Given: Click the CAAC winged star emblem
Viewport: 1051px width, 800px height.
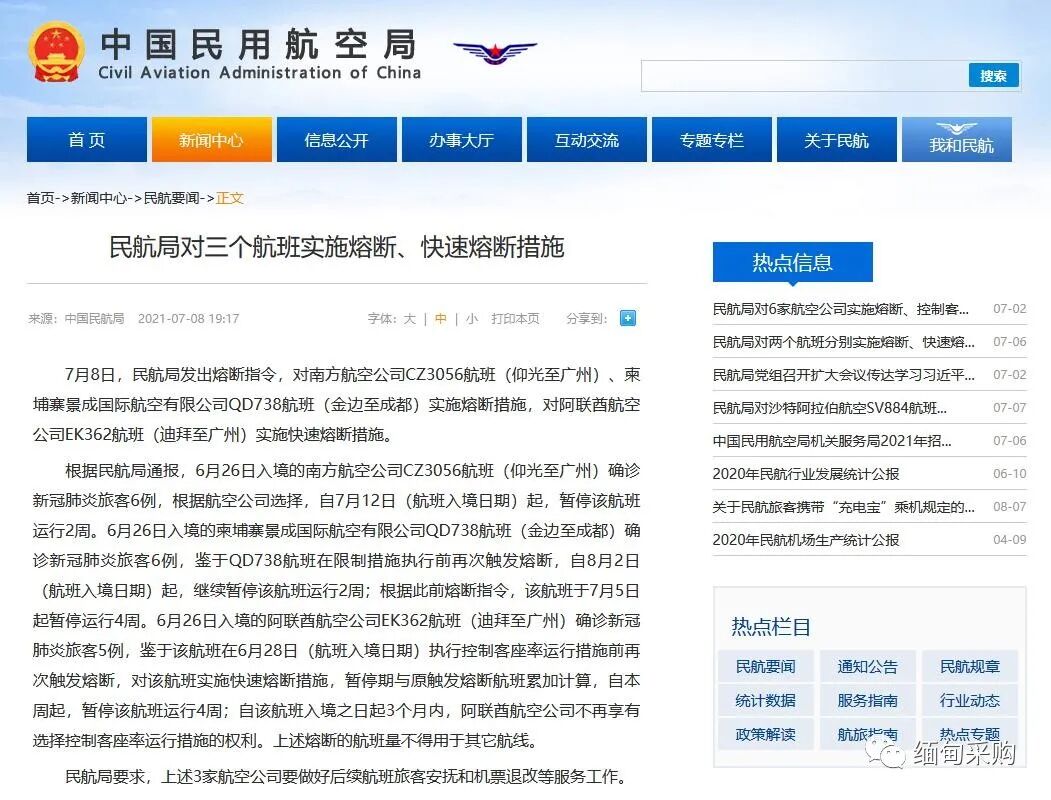Looking at the screenshot, I should pyautogui.click(x=495, y=52).
